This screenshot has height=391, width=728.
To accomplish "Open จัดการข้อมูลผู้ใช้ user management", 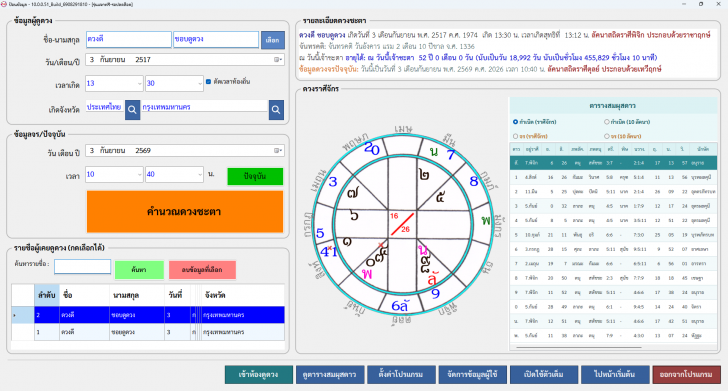I will point(472,374).
